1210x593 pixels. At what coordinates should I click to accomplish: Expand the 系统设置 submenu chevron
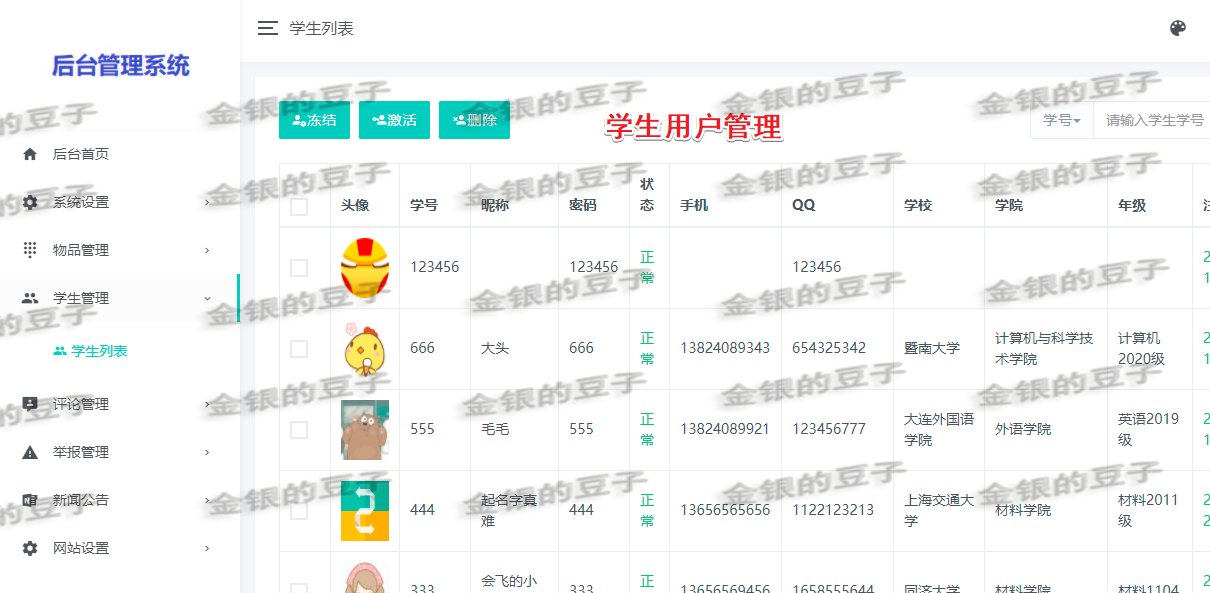pyautogui.click(x=207, y=202)
